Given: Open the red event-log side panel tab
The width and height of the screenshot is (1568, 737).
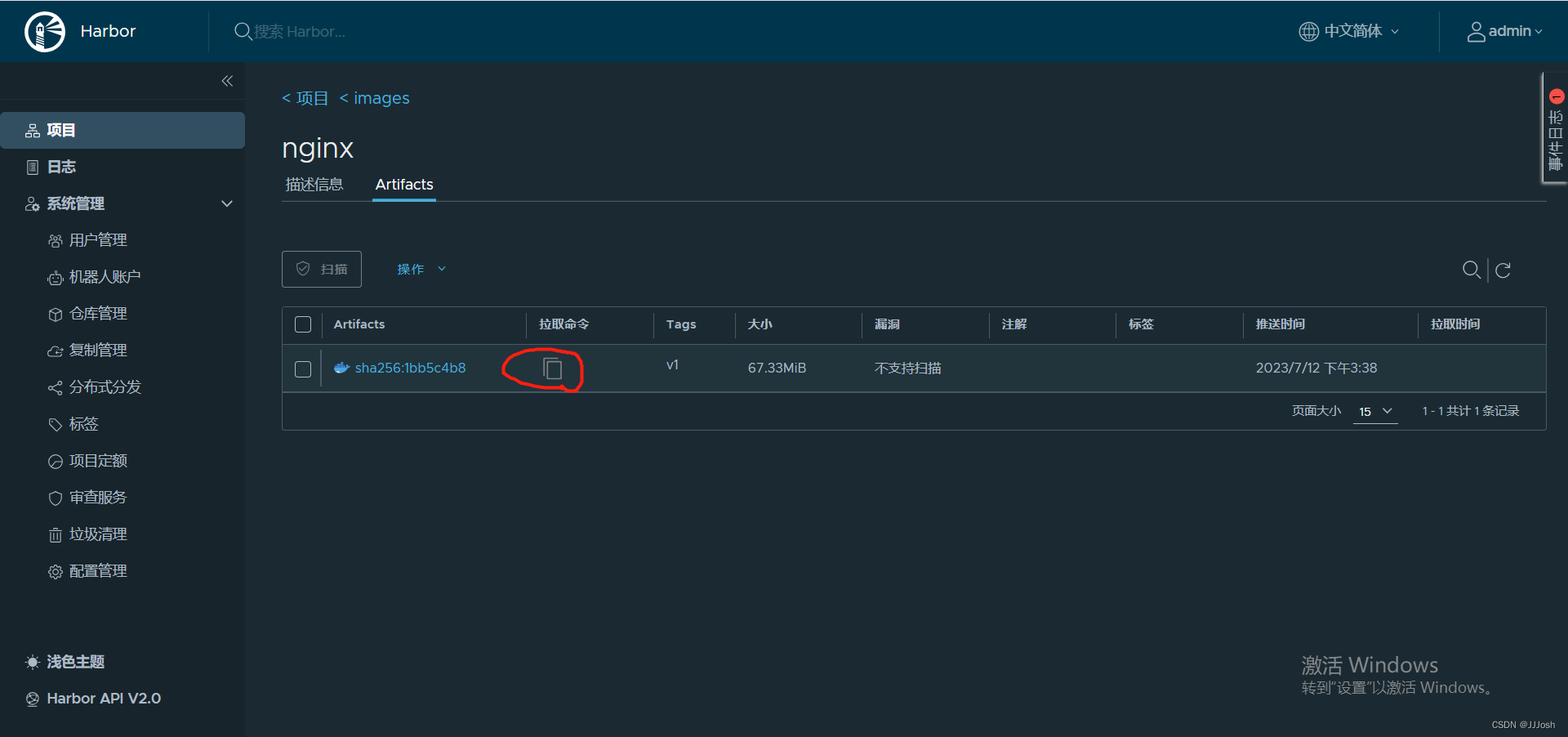Looking at the screenshot, I should 1555,127.
